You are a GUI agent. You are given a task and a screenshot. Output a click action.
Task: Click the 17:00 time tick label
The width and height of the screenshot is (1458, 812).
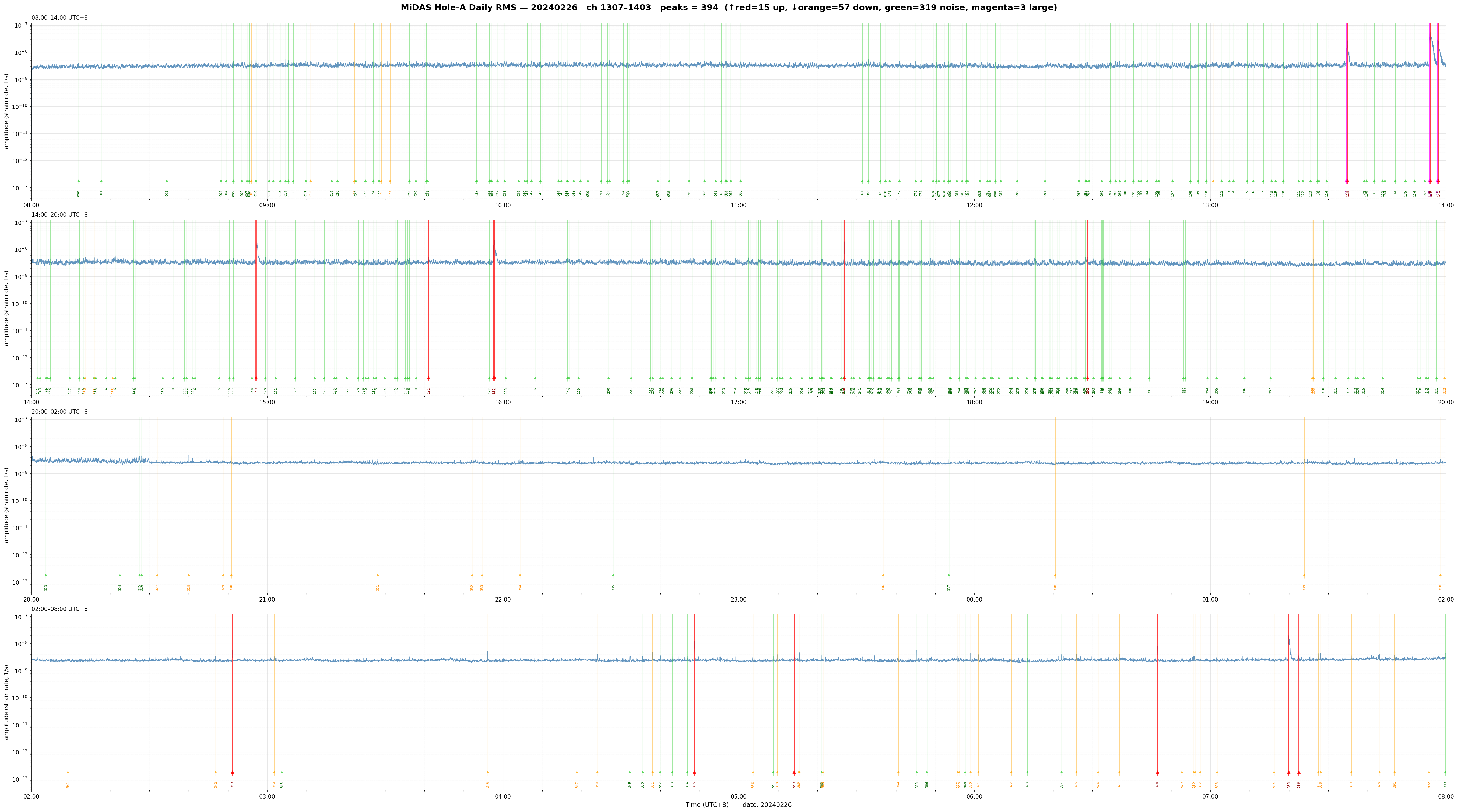click(x=739, y=402)
